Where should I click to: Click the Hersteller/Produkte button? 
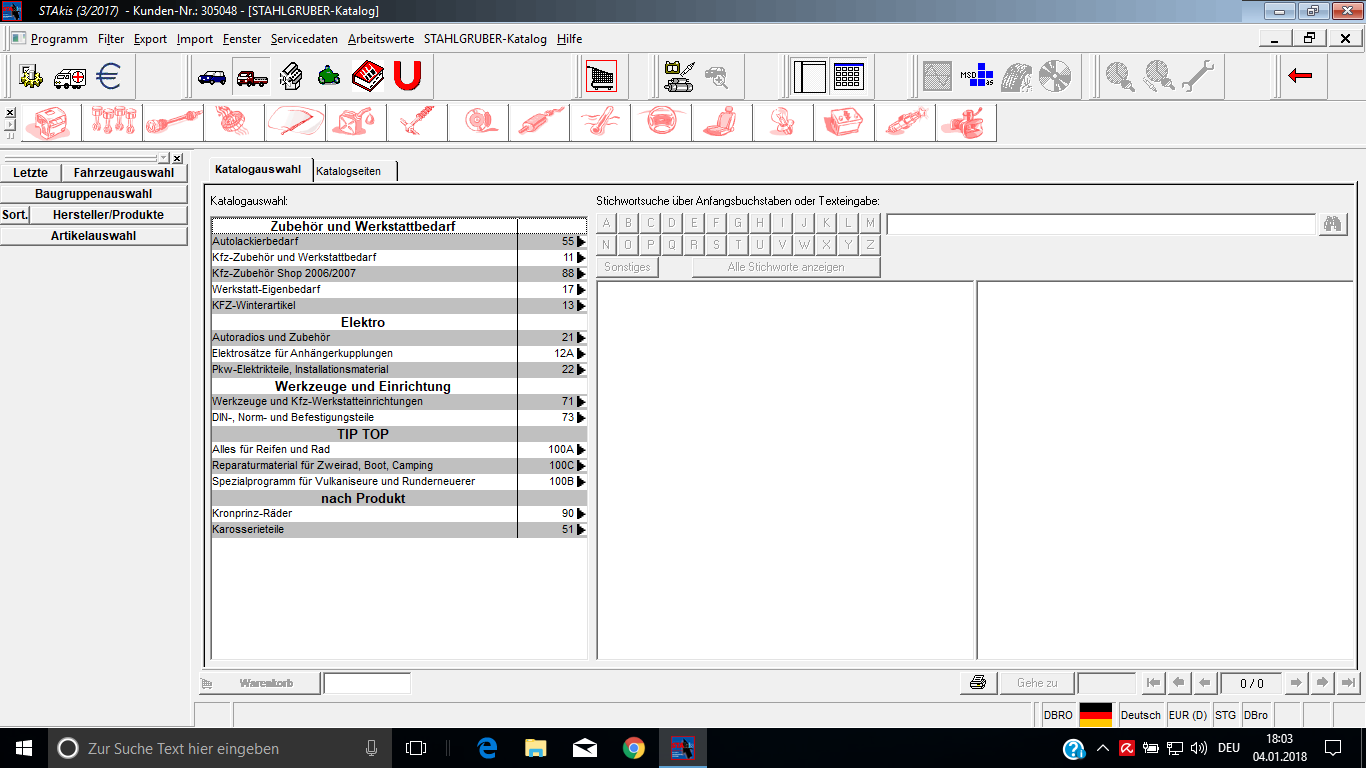click(108, 215)
